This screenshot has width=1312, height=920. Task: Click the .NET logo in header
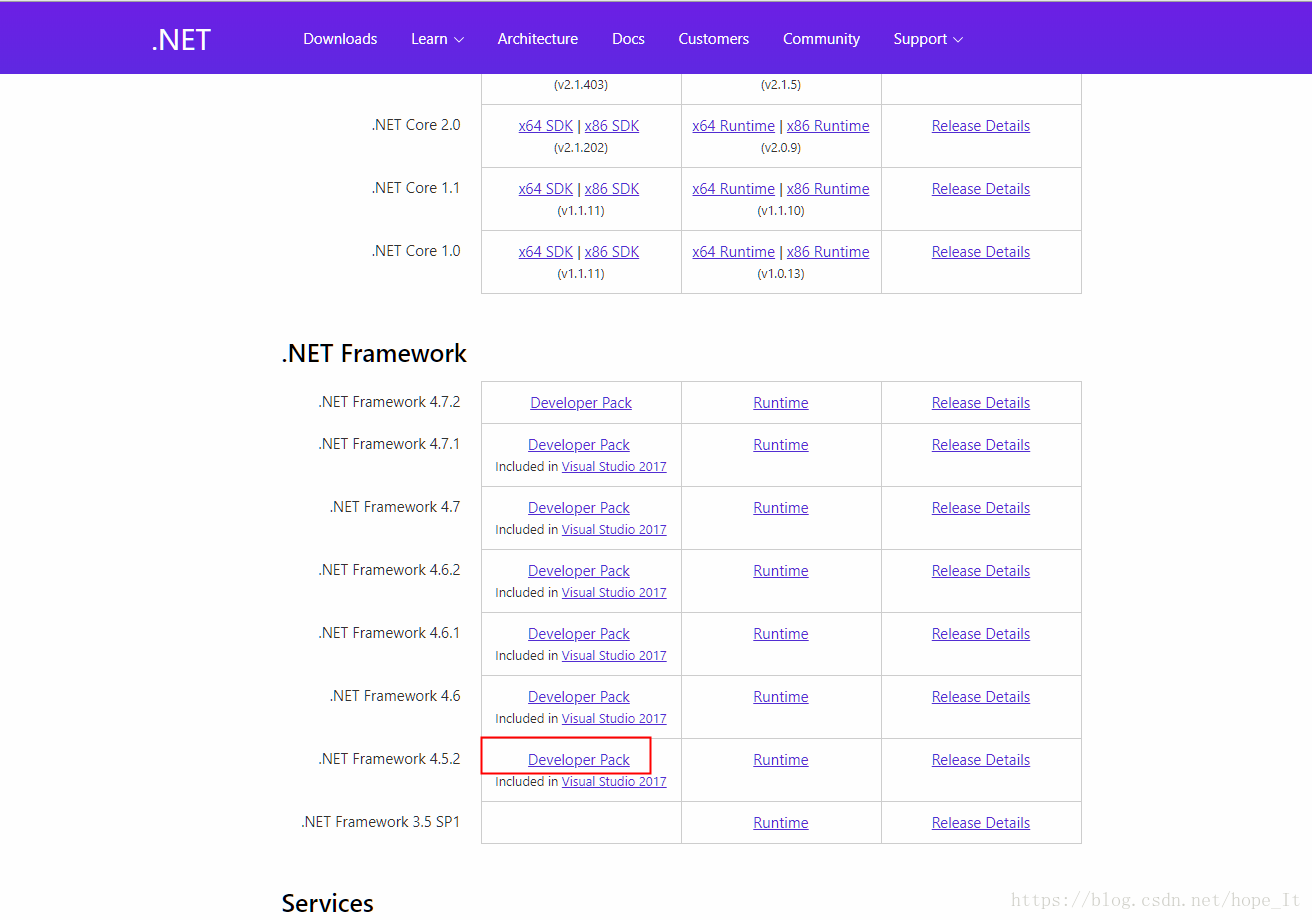coord(181,39)
